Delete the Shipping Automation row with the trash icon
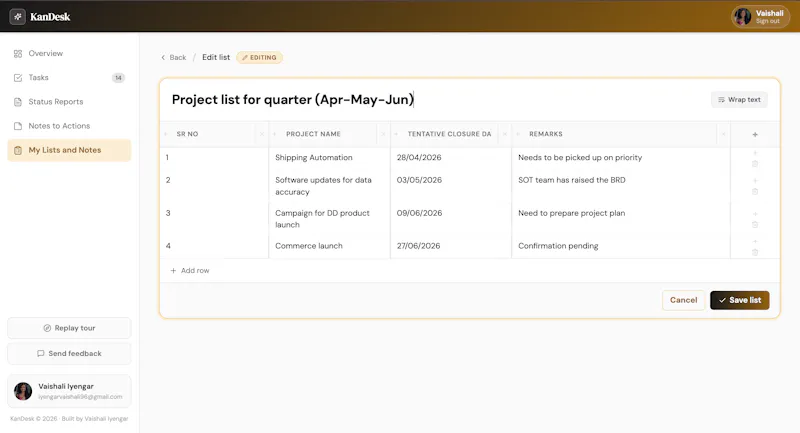 click(755, 164)
